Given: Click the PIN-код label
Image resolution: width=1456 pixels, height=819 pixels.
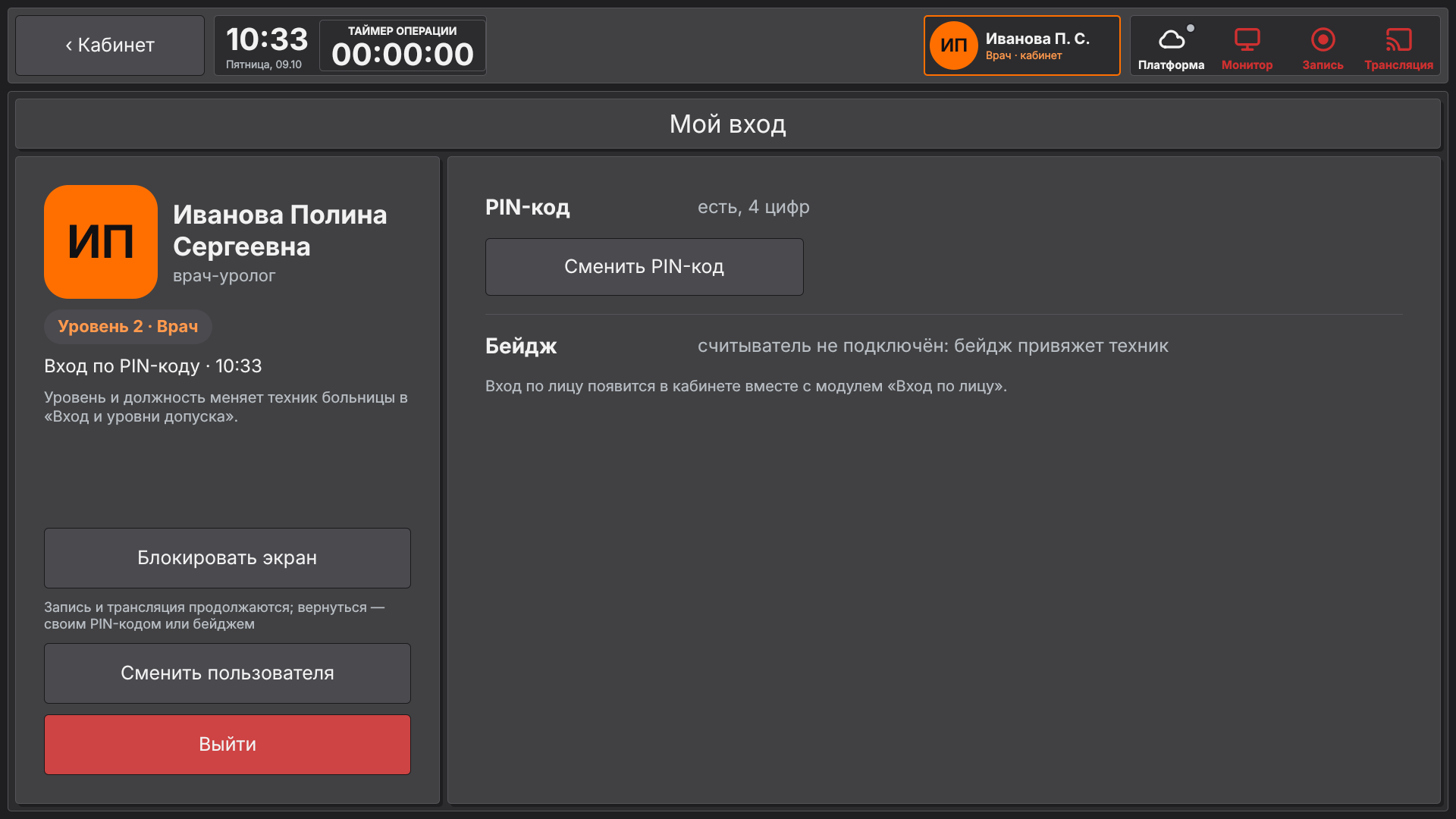Looking at the screenshot, I should (x=527, y=207).
